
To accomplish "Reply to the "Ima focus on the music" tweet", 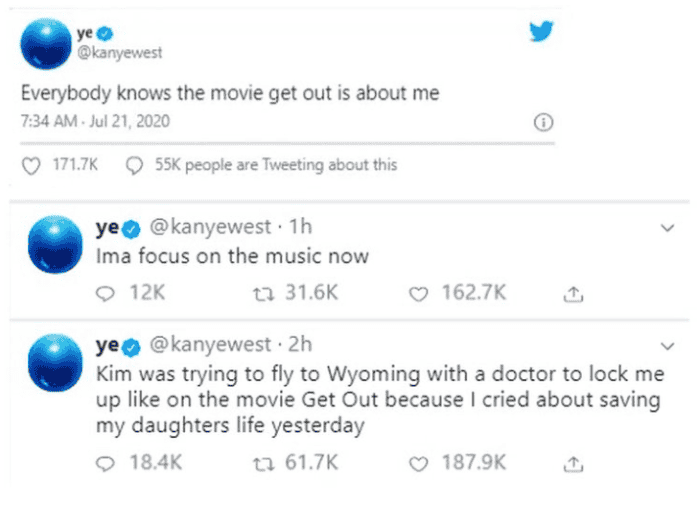I will tap(107, 294).
